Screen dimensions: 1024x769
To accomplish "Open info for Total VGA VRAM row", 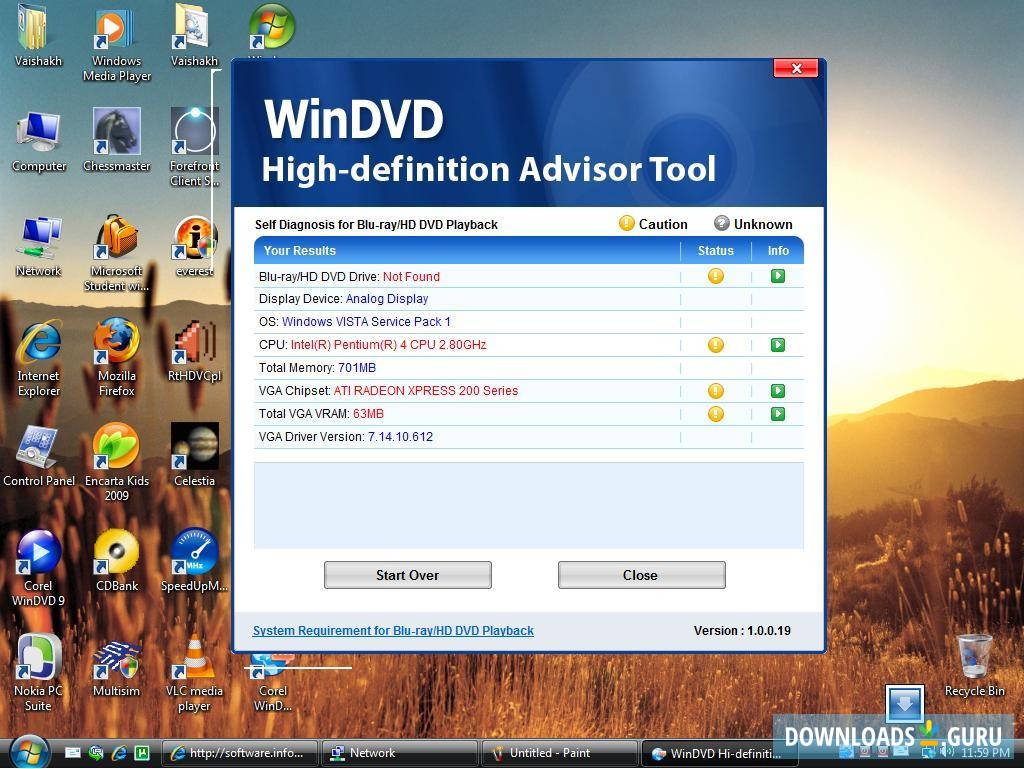I will pyautogui.click(x=777, y=414).
